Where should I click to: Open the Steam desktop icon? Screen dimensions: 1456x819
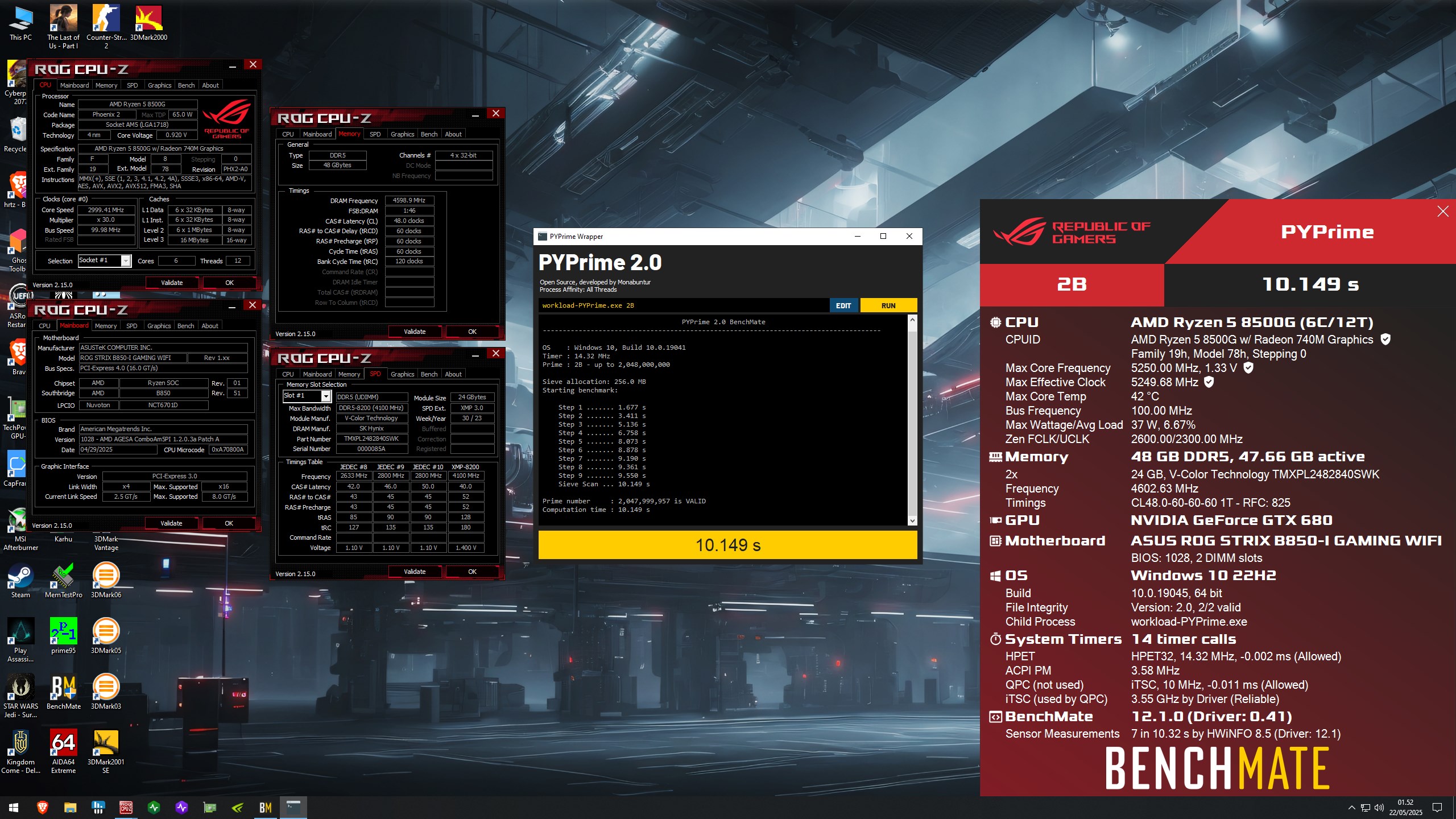20,581
